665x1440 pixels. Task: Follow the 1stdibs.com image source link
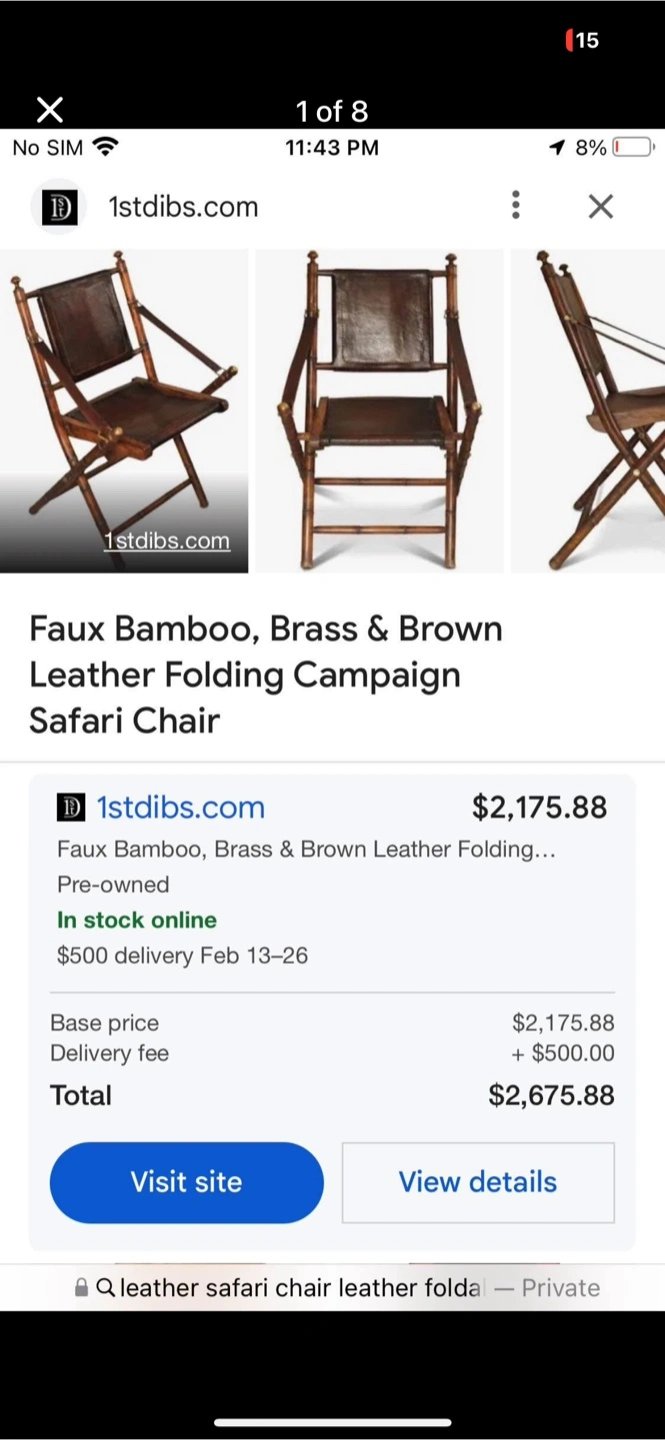167,541
